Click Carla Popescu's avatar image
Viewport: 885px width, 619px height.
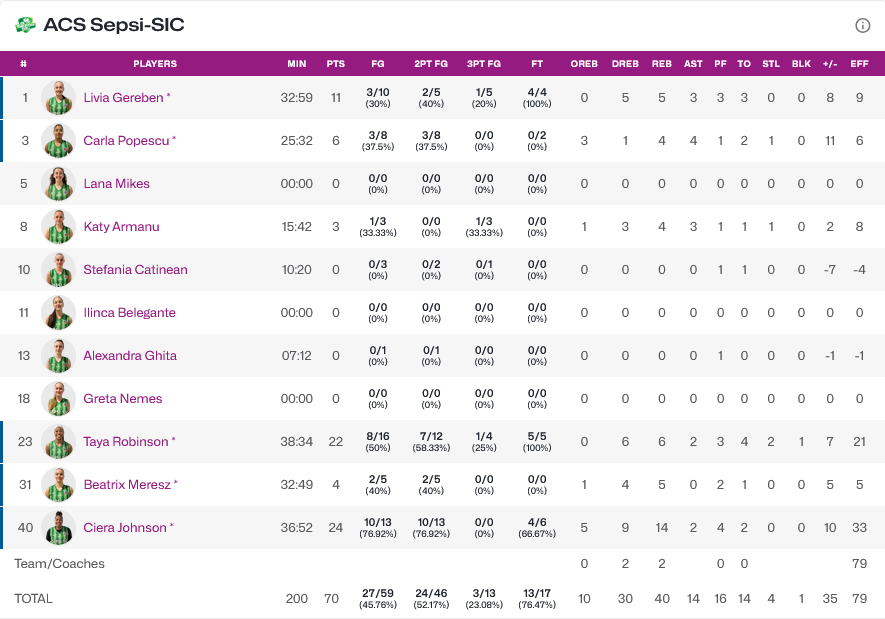point(59,141)
